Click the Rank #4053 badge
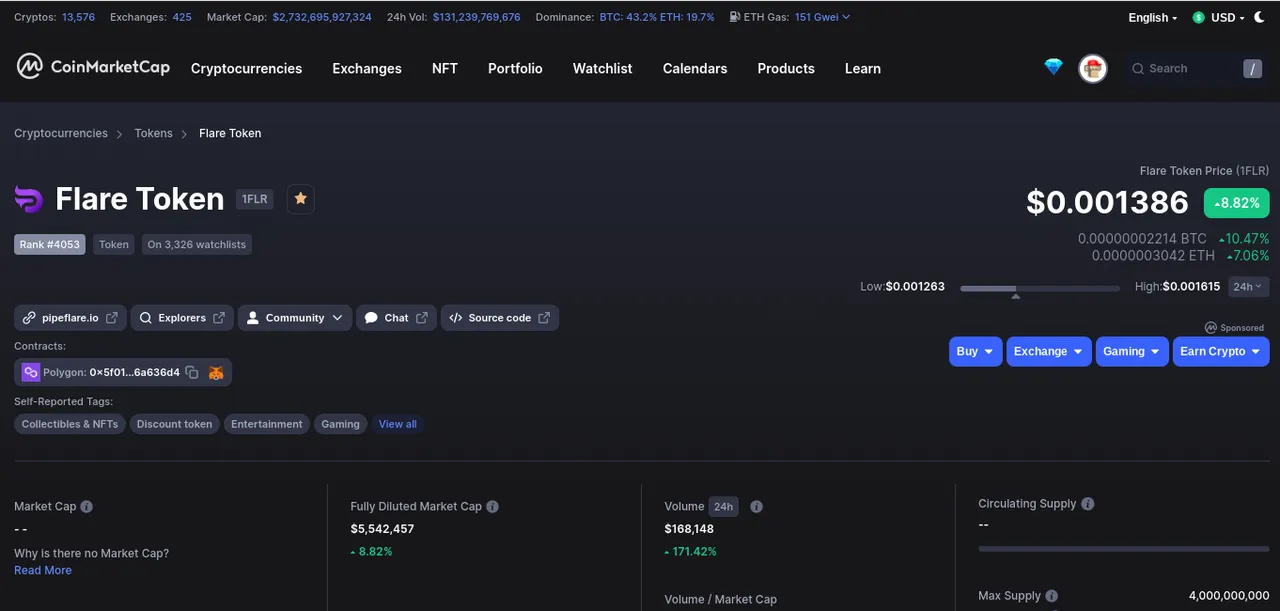 click(x=49, y=244)
